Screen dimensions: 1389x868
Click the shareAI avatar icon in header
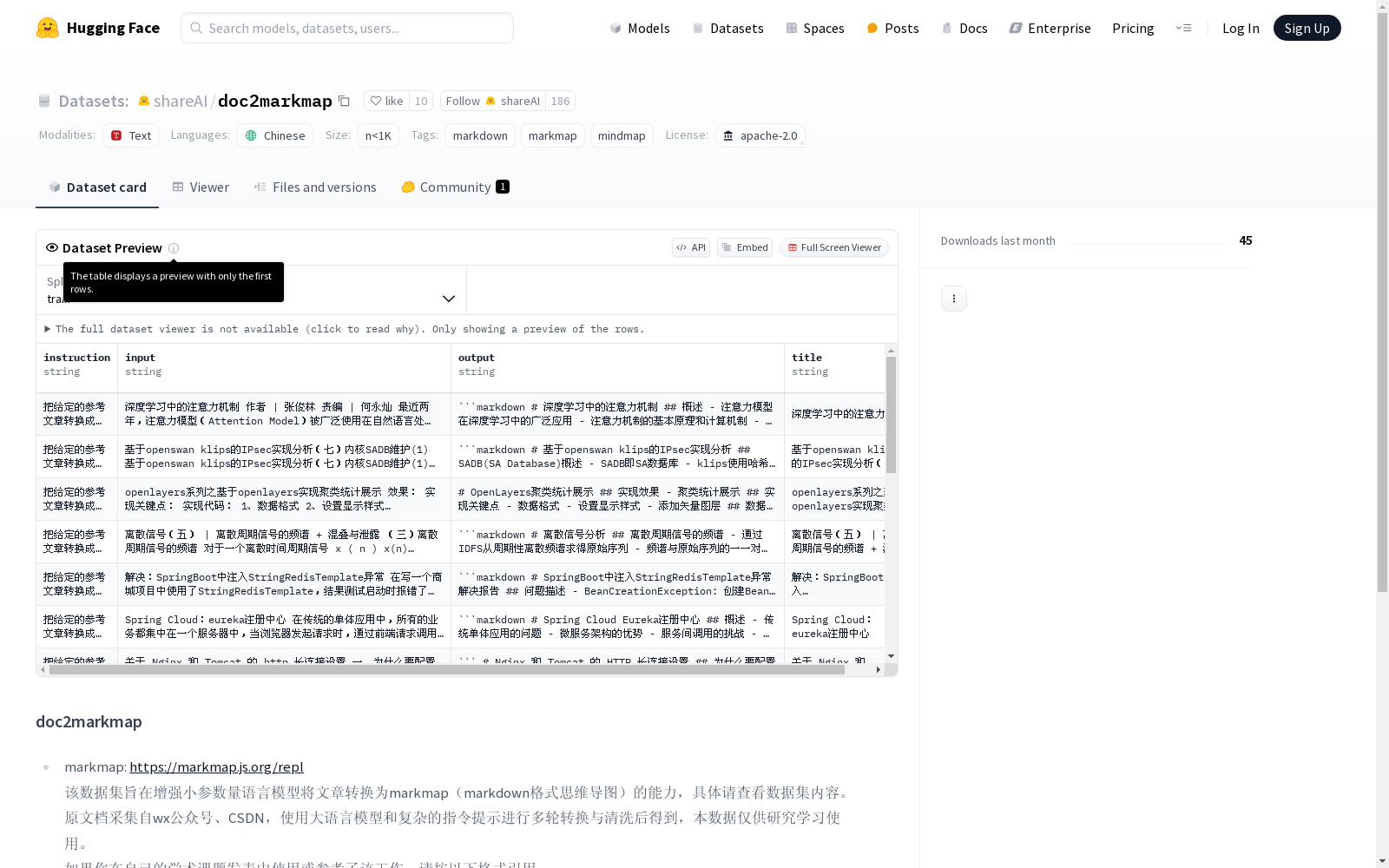144,101
